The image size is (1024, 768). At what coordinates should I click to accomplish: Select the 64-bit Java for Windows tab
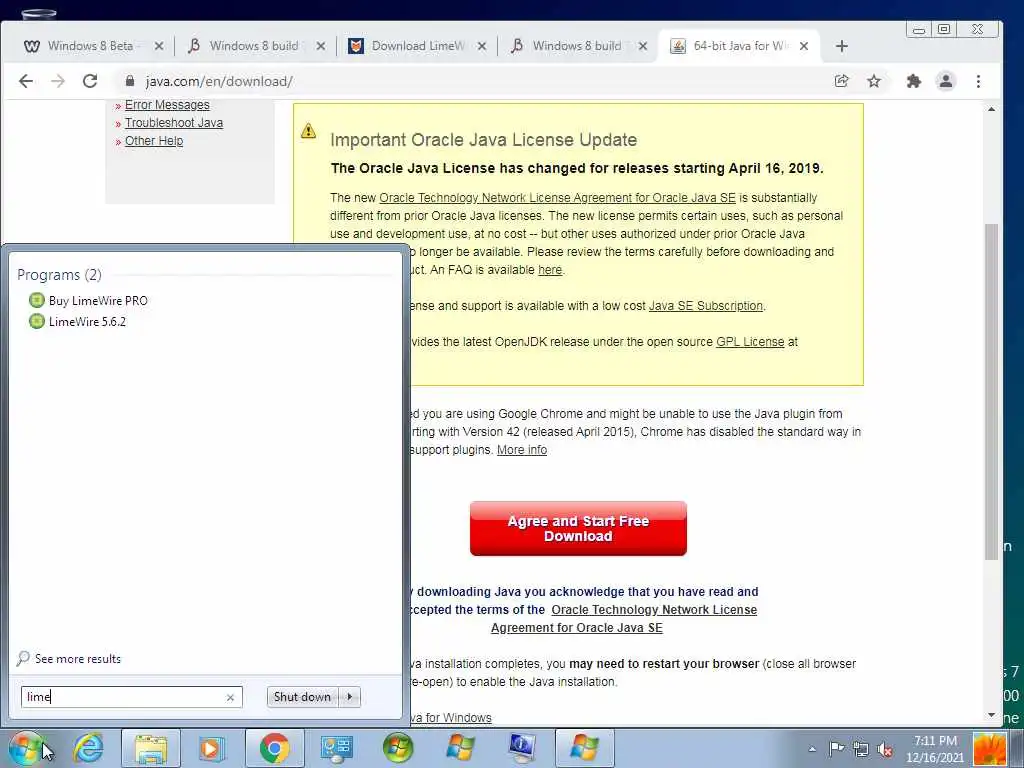pyautogui.click(x=739, y=46)
